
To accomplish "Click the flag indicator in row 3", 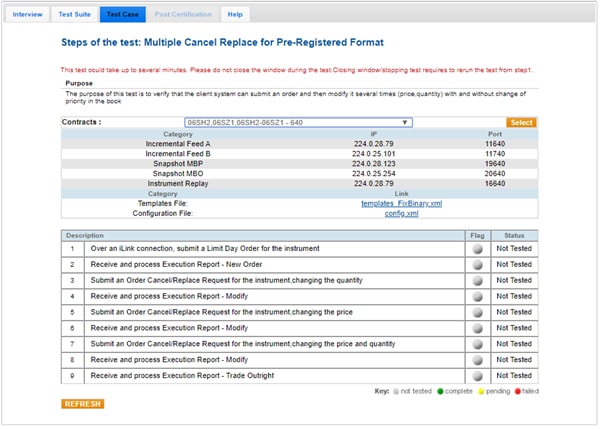I will tap(477, 280).
